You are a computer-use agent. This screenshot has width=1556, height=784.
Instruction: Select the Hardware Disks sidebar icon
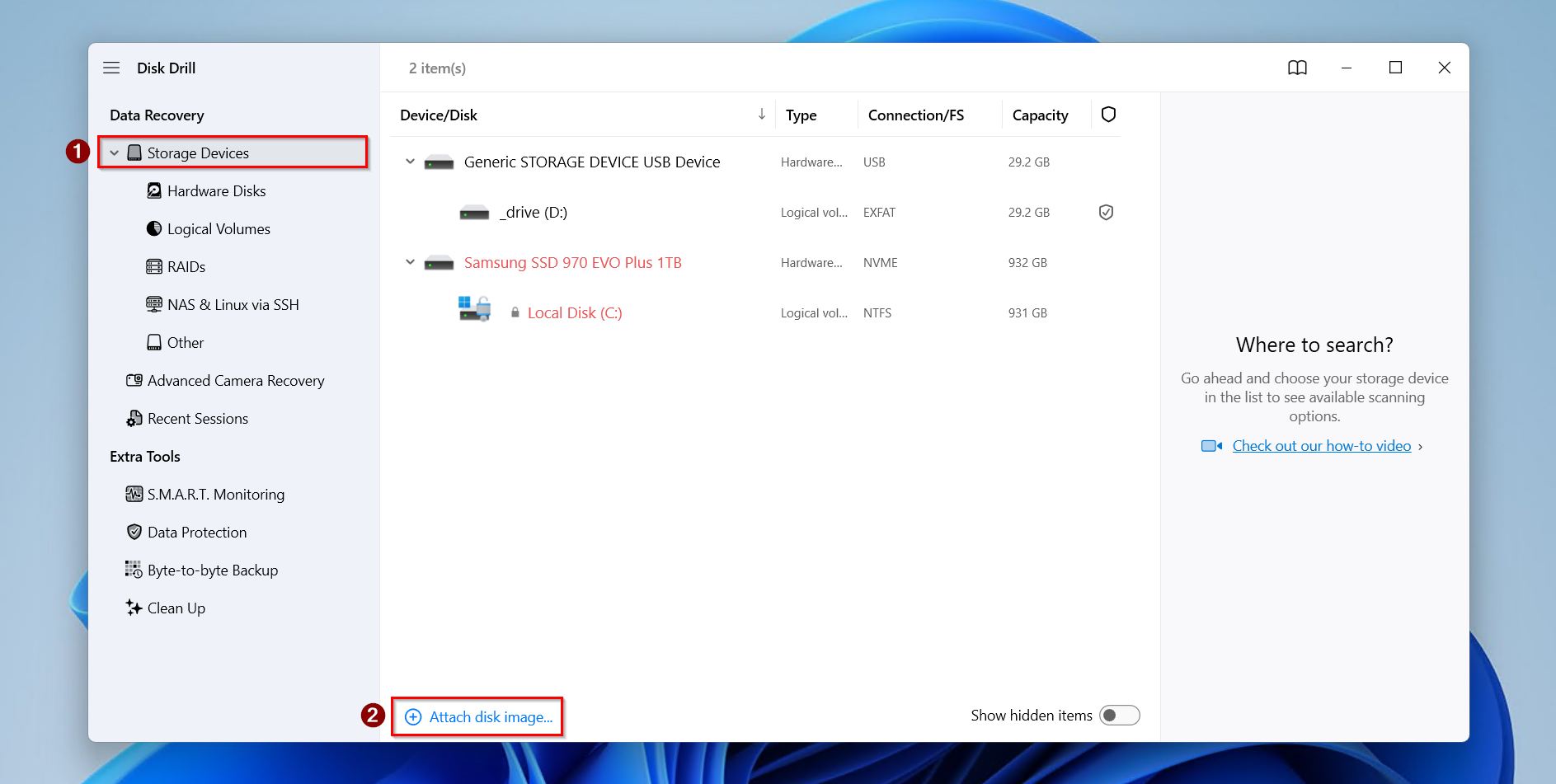point(153,190)
